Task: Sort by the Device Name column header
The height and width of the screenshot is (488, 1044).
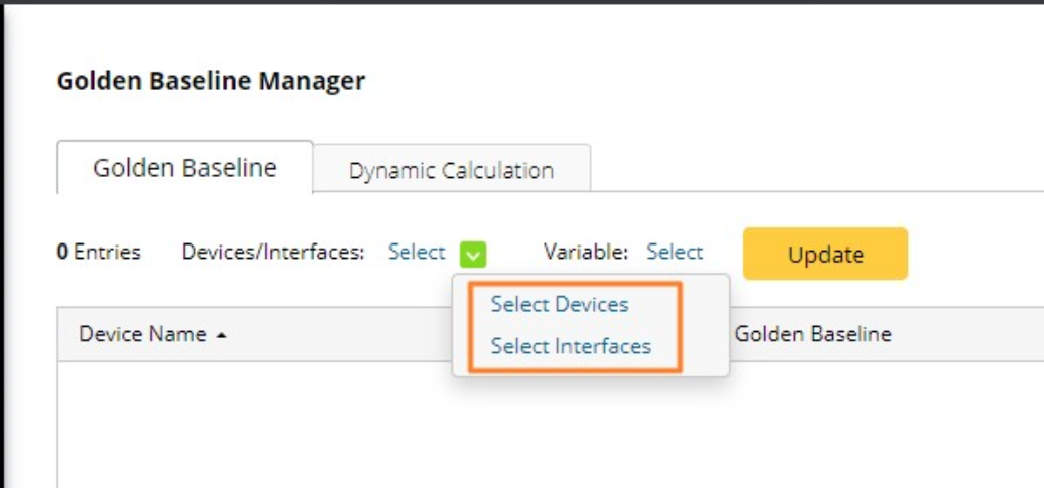Action: (143, 334)
